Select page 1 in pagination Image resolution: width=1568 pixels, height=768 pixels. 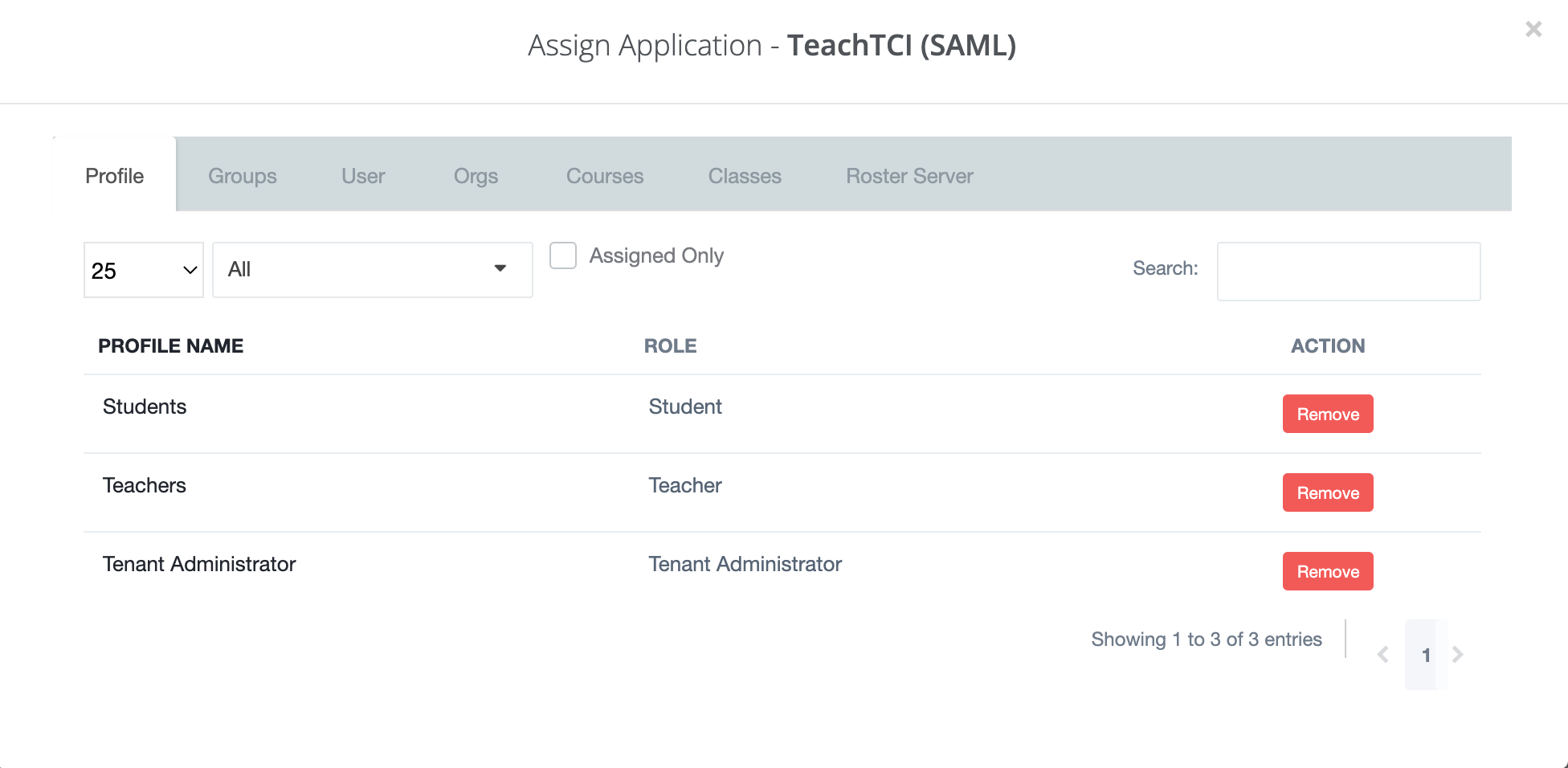pos(1426,654)
